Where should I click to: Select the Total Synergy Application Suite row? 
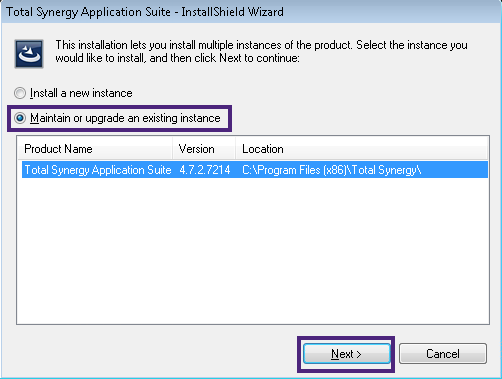(255, 170)
